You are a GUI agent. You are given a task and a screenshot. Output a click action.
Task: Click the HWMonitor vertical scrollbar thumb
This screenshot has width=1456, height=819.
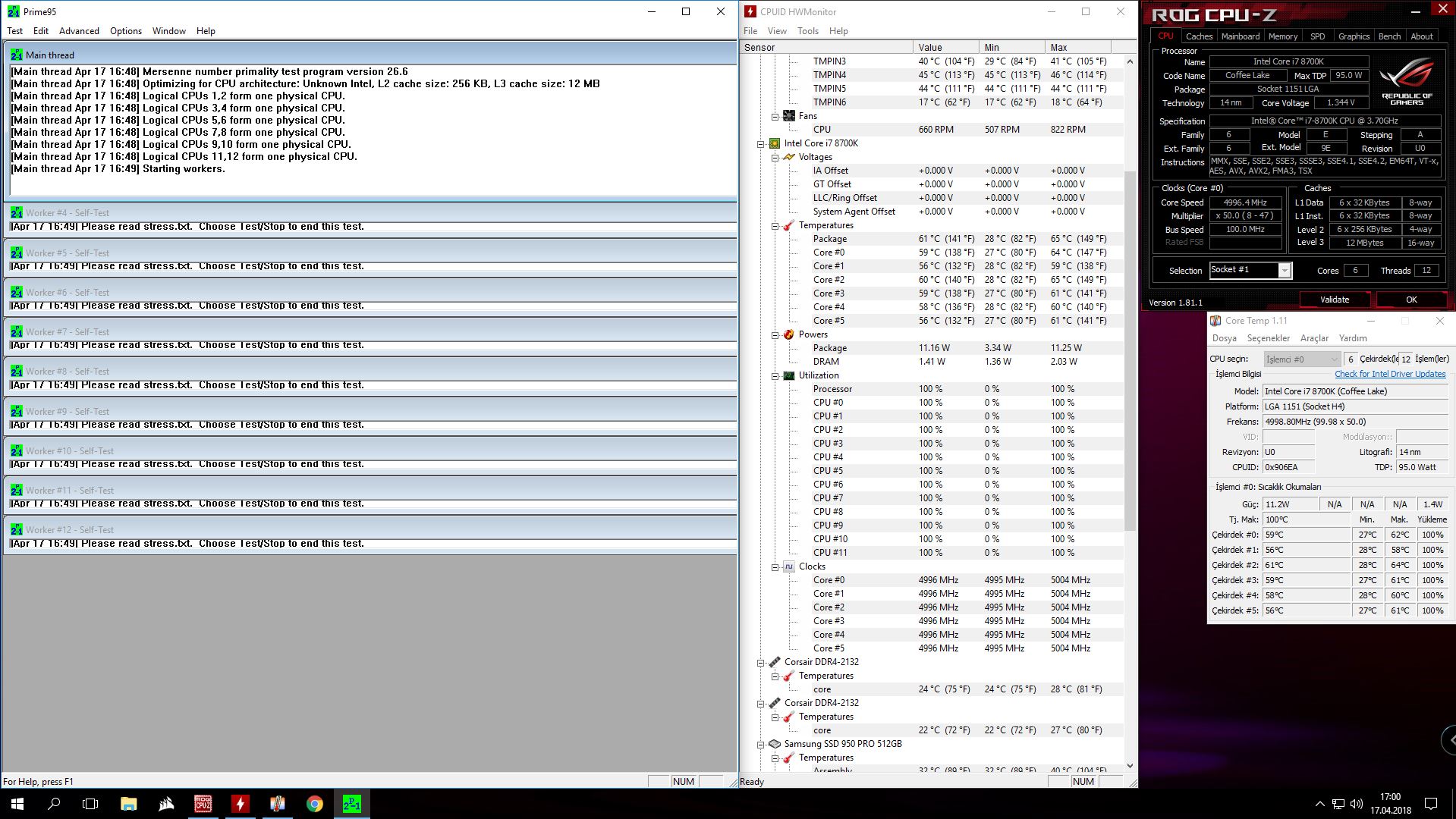click(x=1130, y=351)
